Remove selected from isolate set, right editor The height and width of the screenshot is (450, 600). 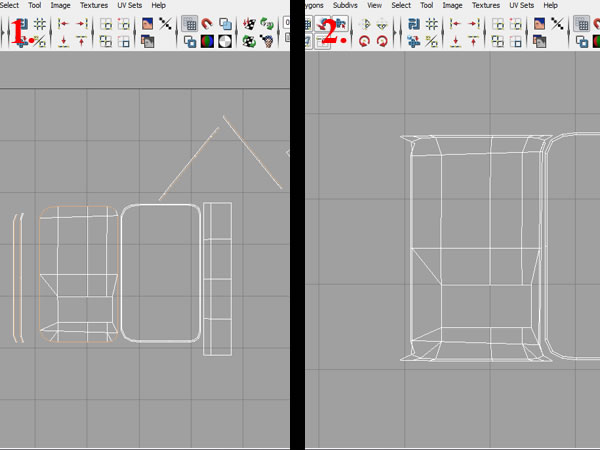(515, 41)
